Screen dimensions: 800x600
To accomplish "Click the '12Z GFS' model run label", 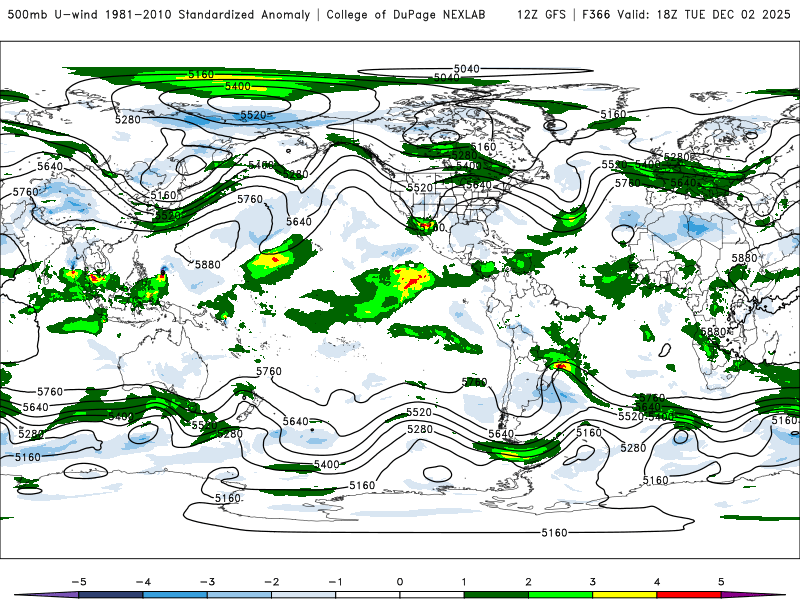I will click(541, 14).
